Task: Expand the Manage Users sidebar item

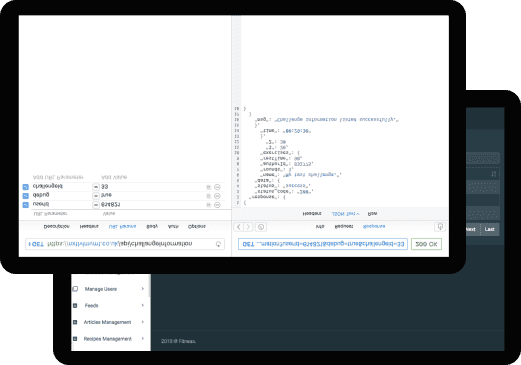Action: click(109, 289)
